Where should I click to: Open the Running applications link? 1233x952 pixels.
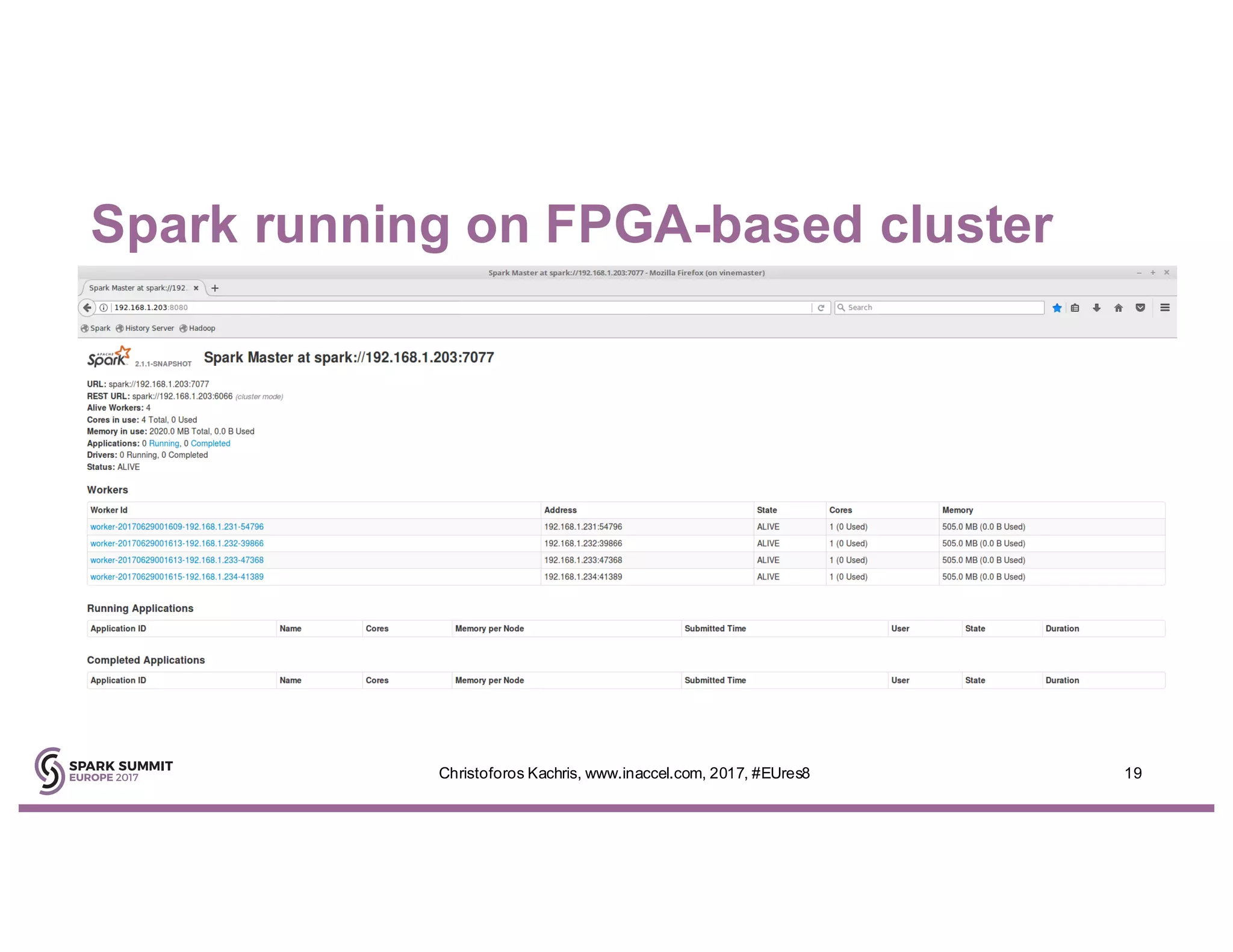[x=164, y=444]
